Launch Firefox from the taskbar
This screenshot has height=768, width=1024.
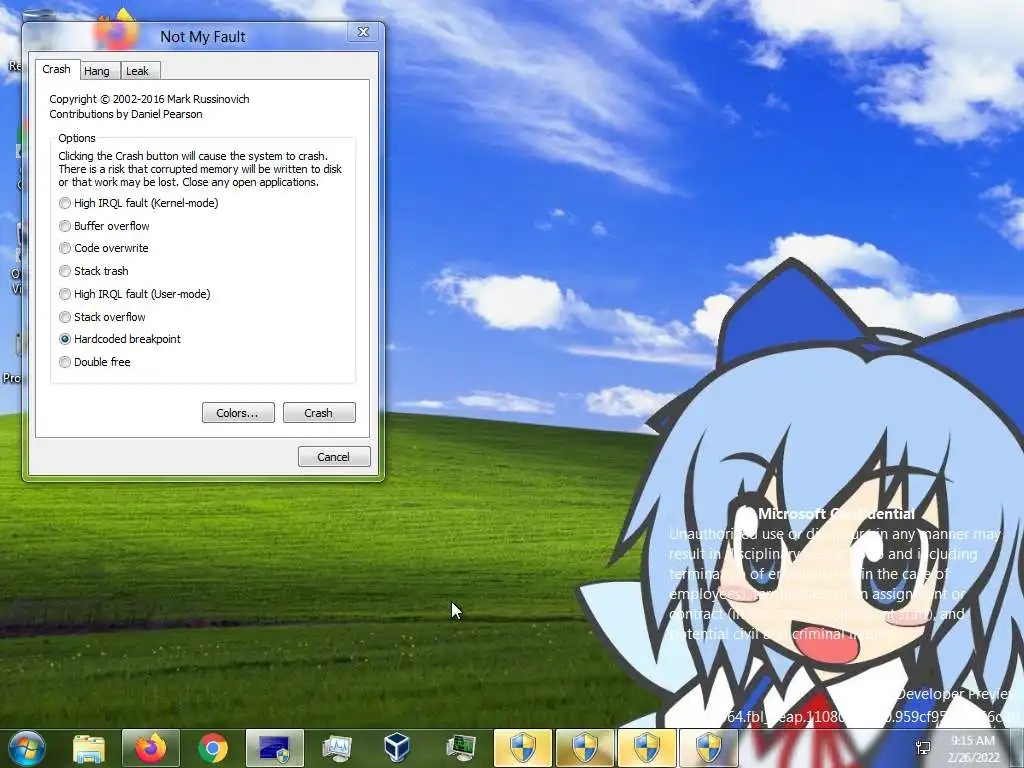click(x=151, y=748)
